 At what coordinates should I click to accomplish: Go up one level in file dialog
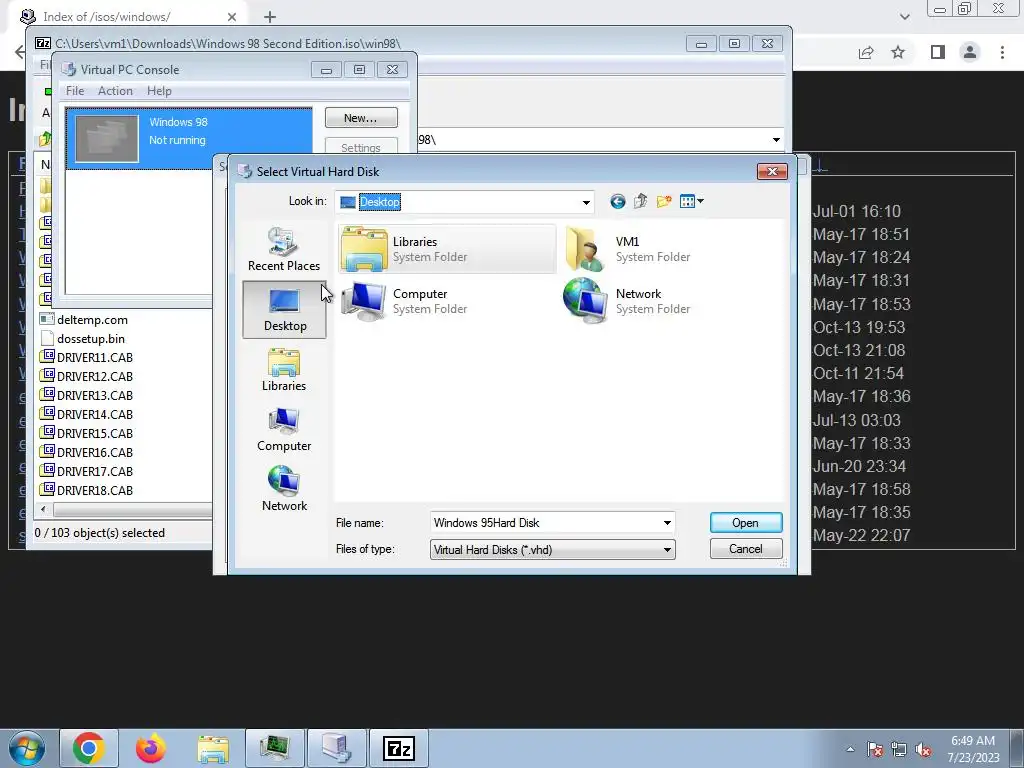click(640, 201)
